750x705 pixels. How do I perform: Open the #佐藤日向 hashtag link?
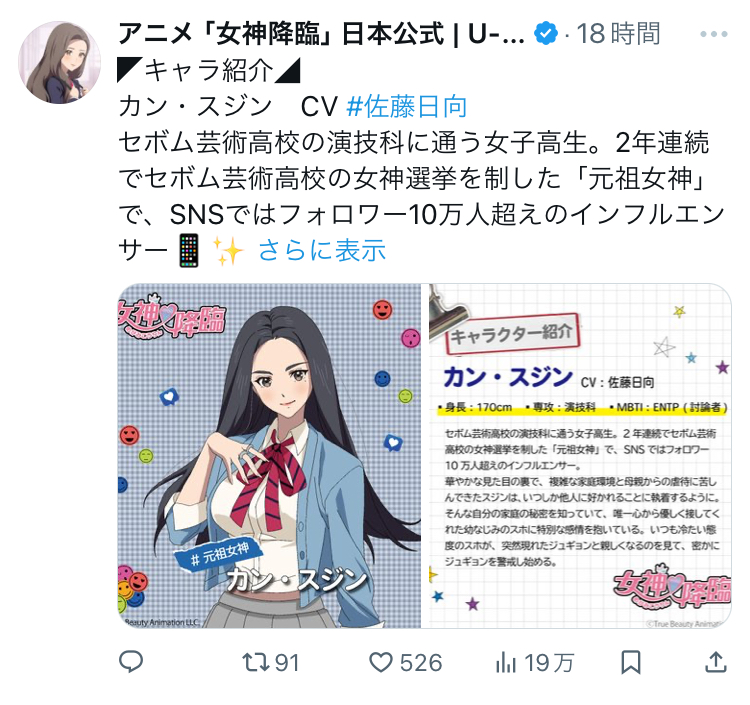click(407, 106)
